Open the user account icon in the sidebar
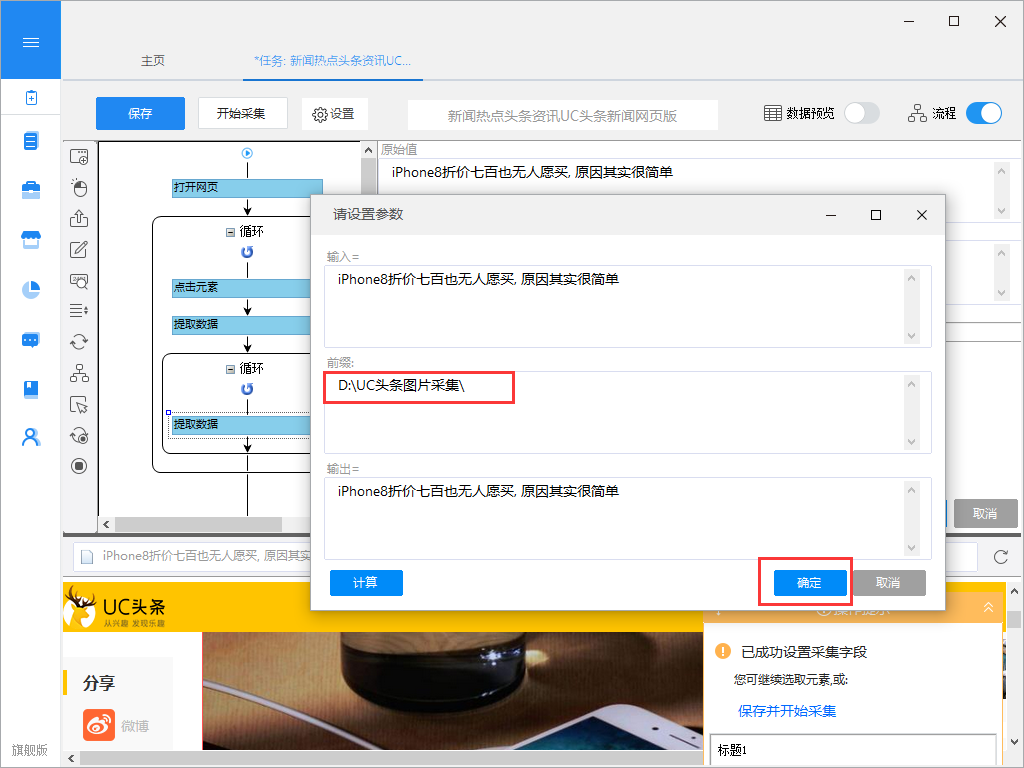This screenshot has width=1024, height=768. [30, 437]
